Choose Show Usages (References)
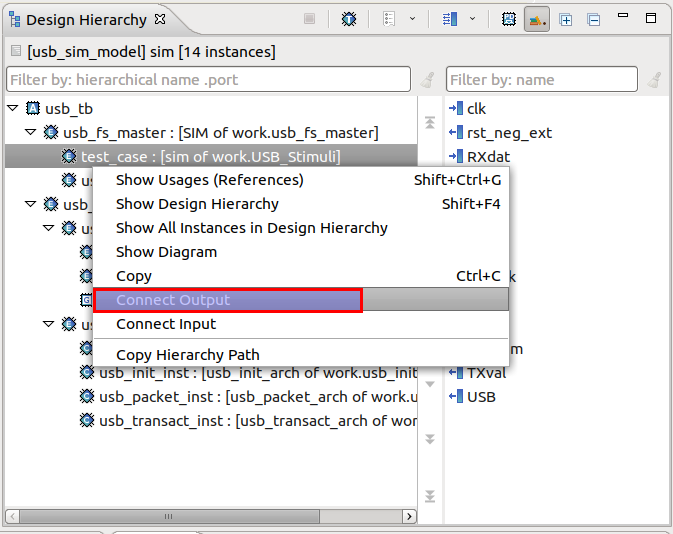Viewport: 673px width, 534px height. [301, 180]
